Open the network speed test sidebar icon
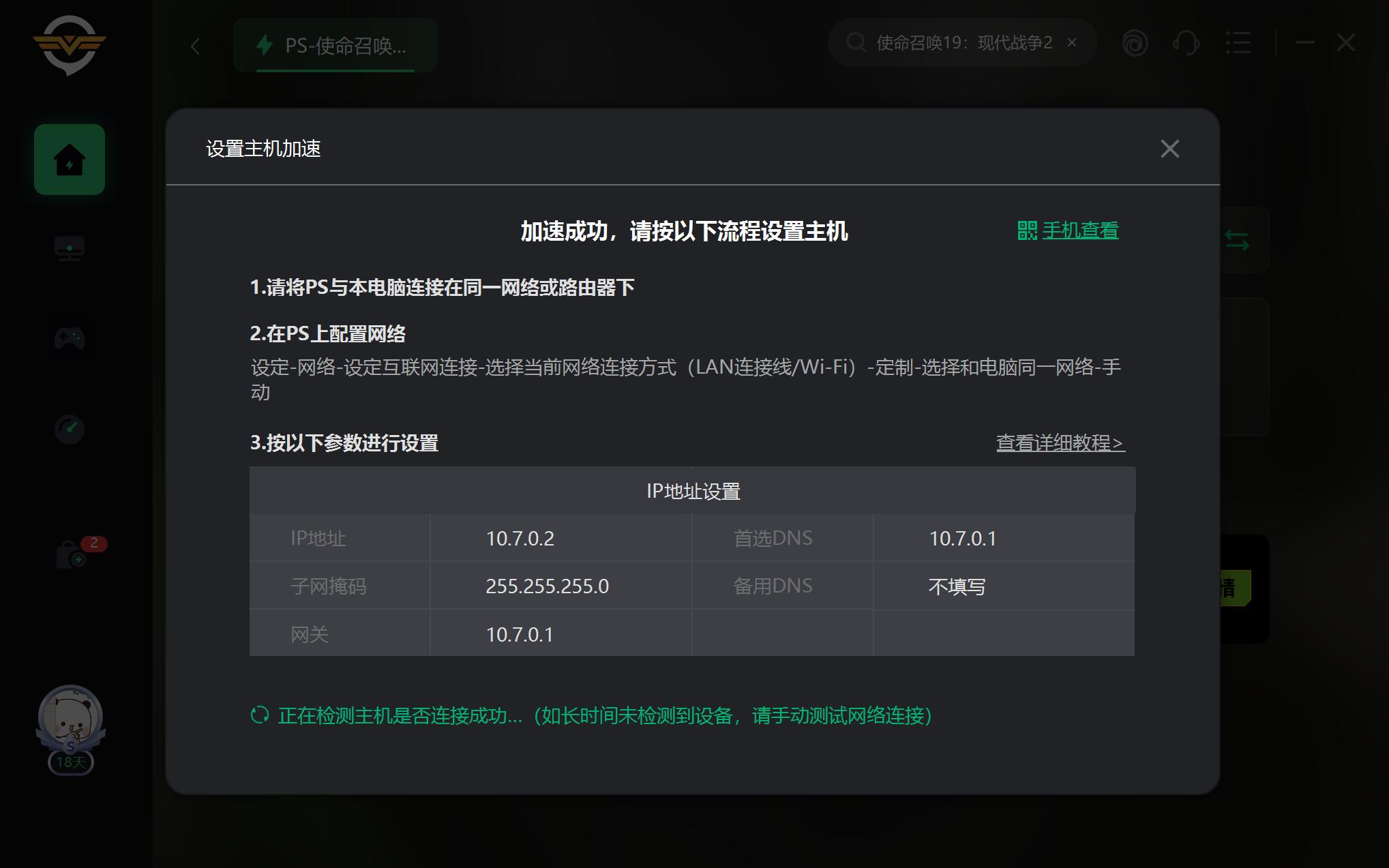This screenshot has width=1389, height=868. pos(69,430)
